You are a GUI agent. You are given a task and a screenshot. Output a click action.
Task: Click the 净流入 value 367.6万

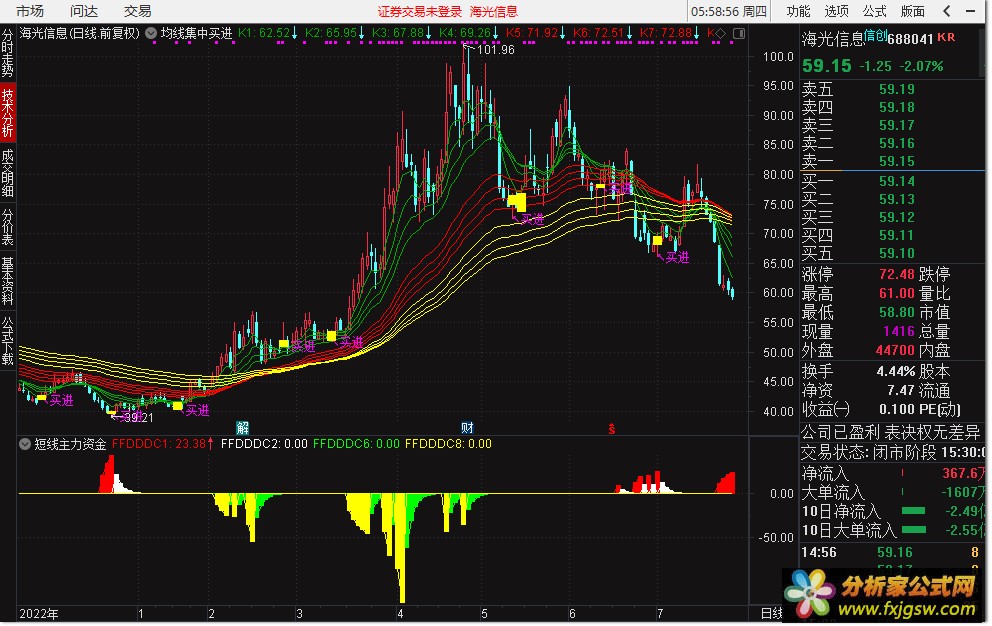pos(964,473)
